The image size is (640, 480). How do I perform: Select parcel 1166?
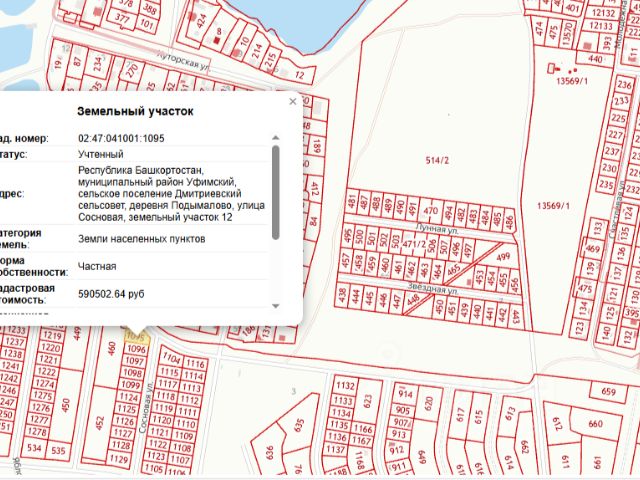point(362,429)
